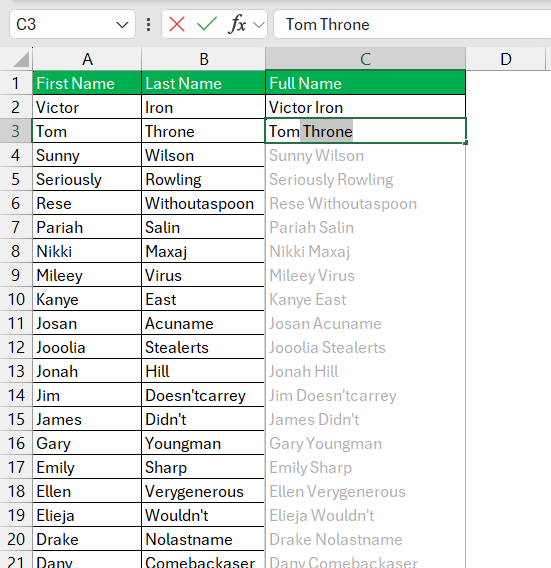Select row 3 header
The width and height of the screenshot is (551, 568).
(16, 131)
